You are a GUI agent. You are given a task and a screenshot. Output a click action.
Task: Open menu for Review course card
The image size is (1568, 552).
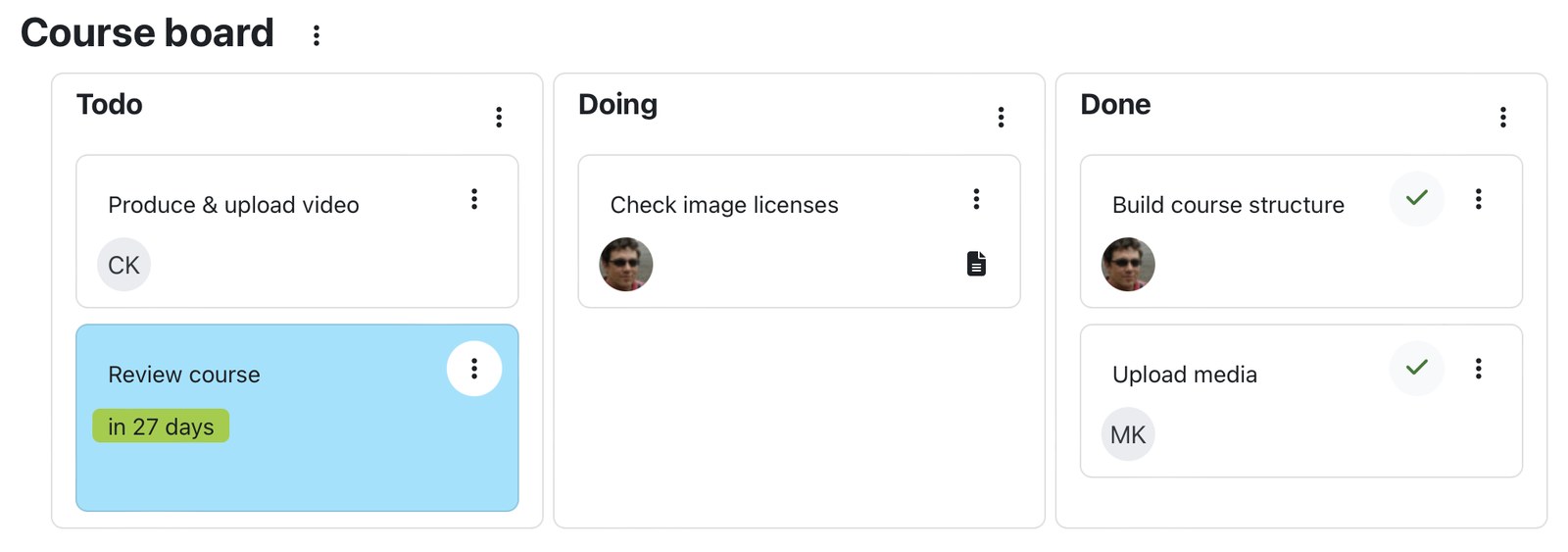coord(474,369)
